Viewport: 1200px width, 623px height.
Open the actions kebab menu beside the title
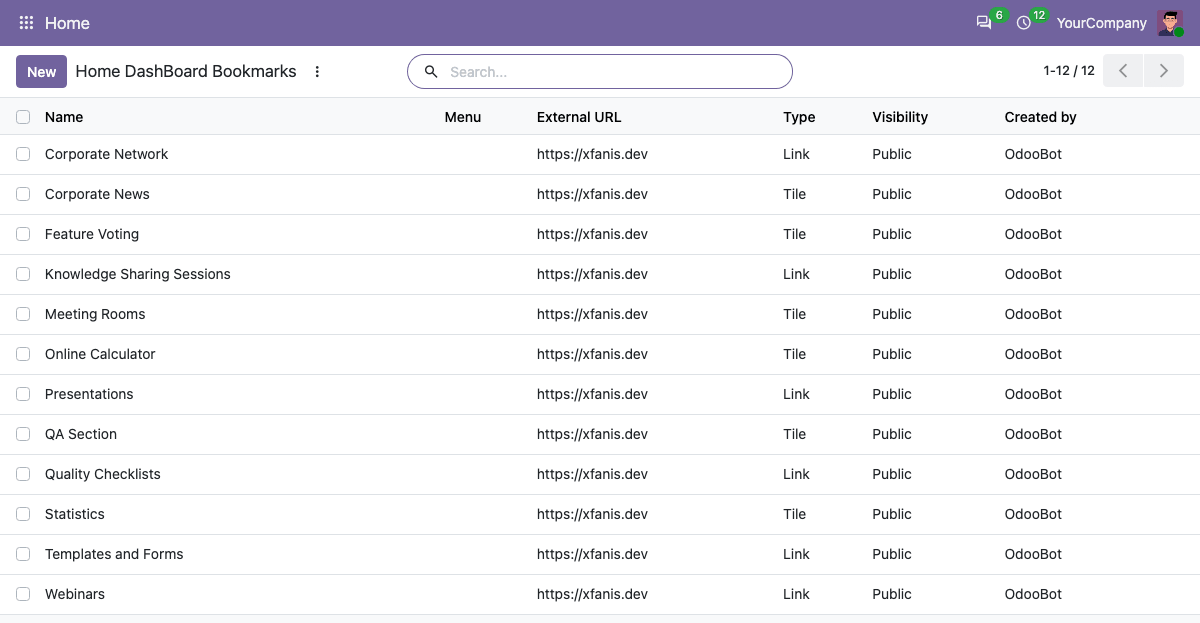pos(317,72)
